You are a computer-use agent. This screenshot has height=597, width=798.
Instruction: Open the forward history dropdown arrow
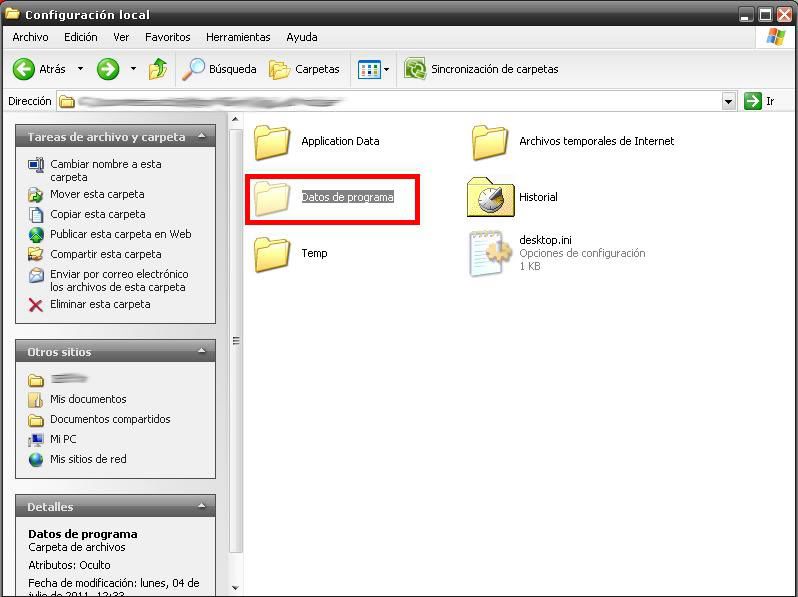(133, 69)
